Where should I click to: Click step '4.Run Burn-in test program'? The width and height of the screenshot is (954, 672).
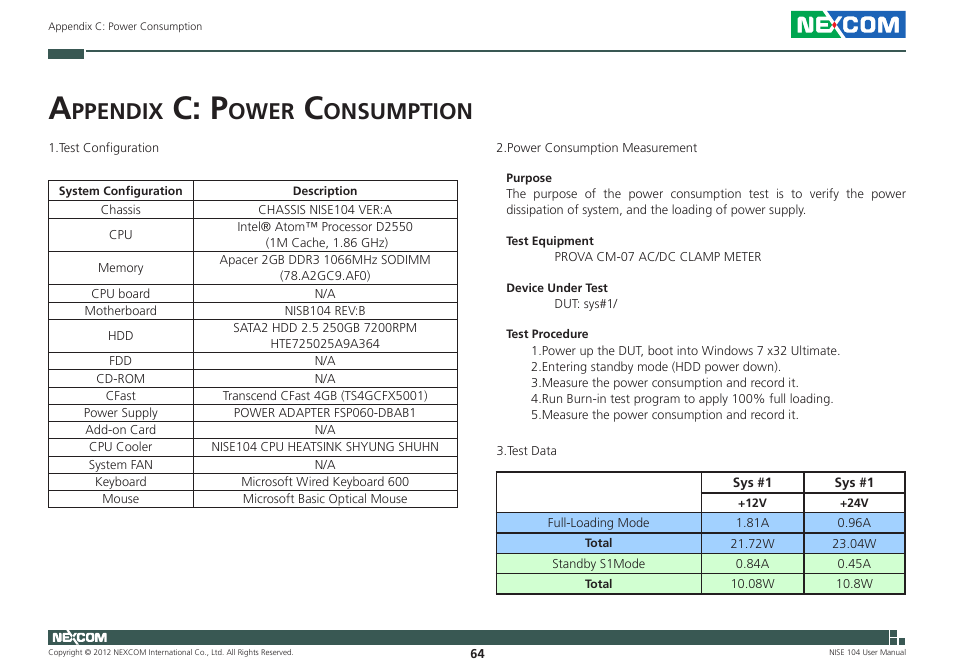682,400
